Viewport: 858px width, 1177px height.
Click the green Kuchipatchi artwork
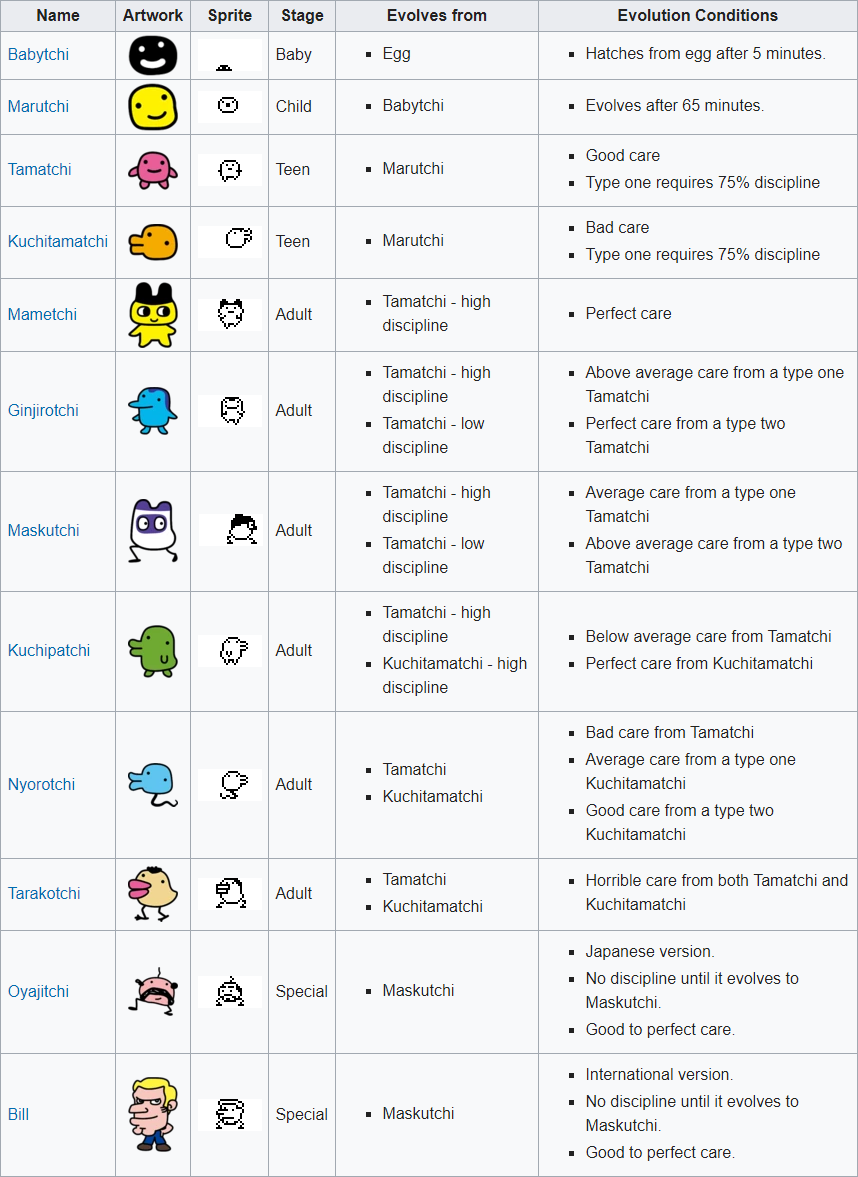point(152,651)
